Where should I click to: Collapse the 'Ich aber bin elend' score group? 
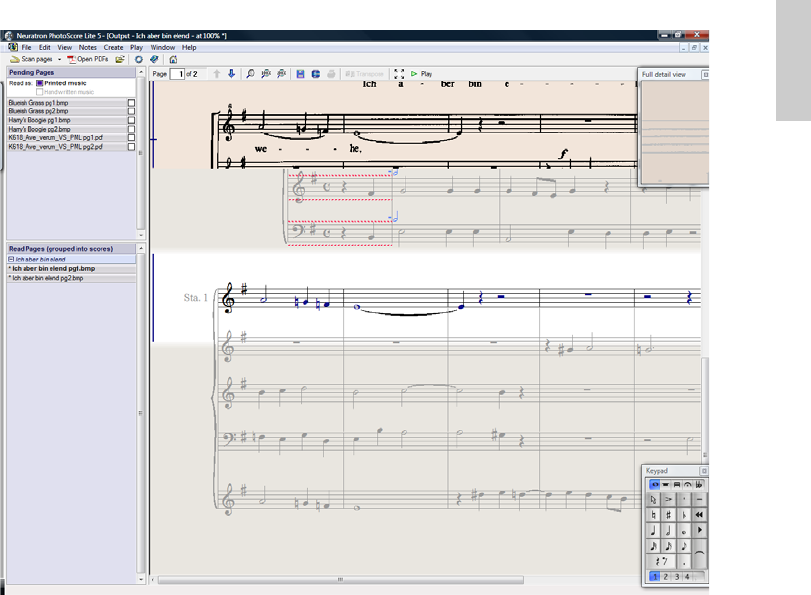11,259
